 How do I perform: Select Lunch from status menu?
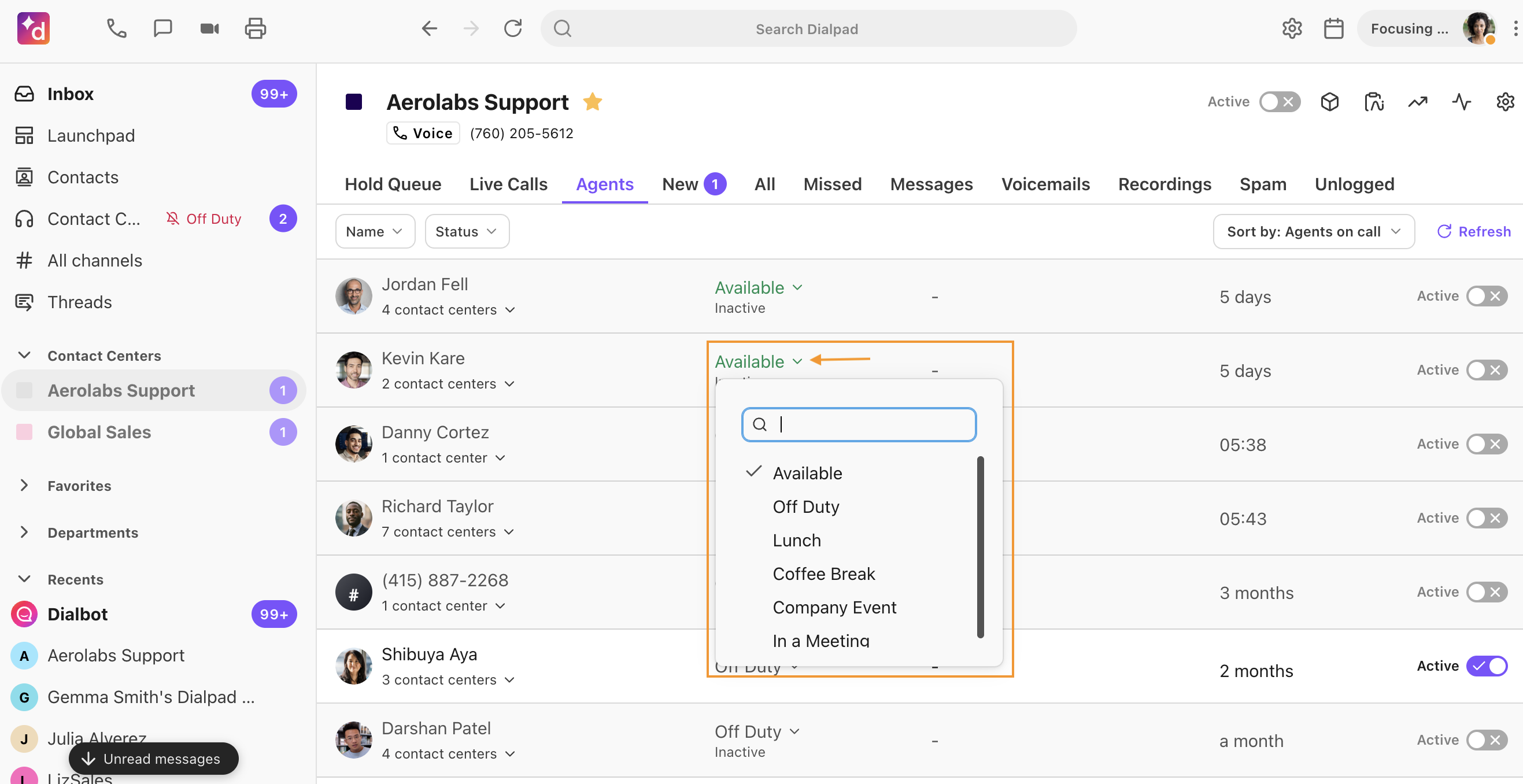(796, 541)
